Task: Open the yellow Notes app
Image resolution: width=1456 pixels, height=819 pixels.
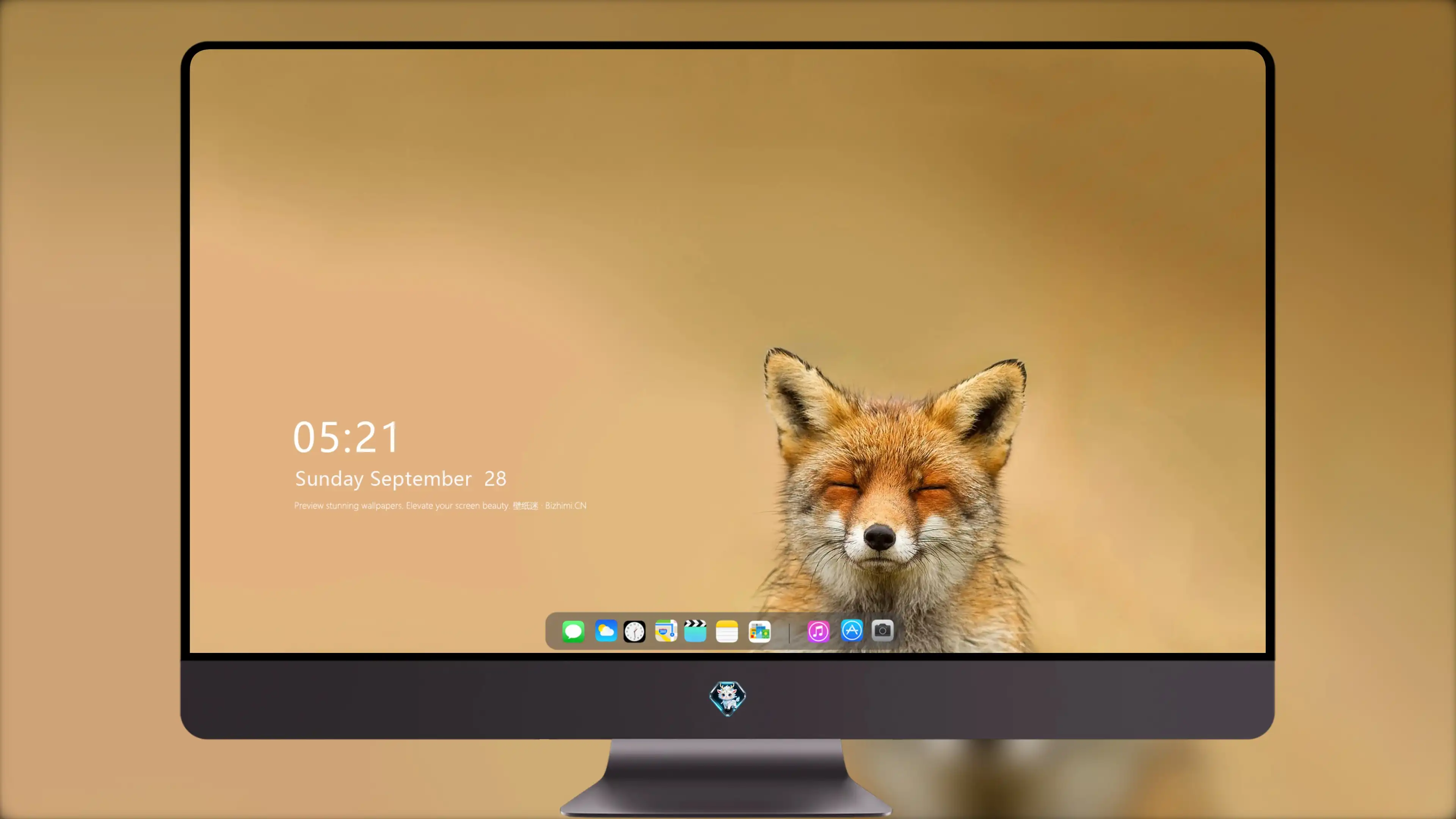Action: pyautogui.click(x=727, y=631)
